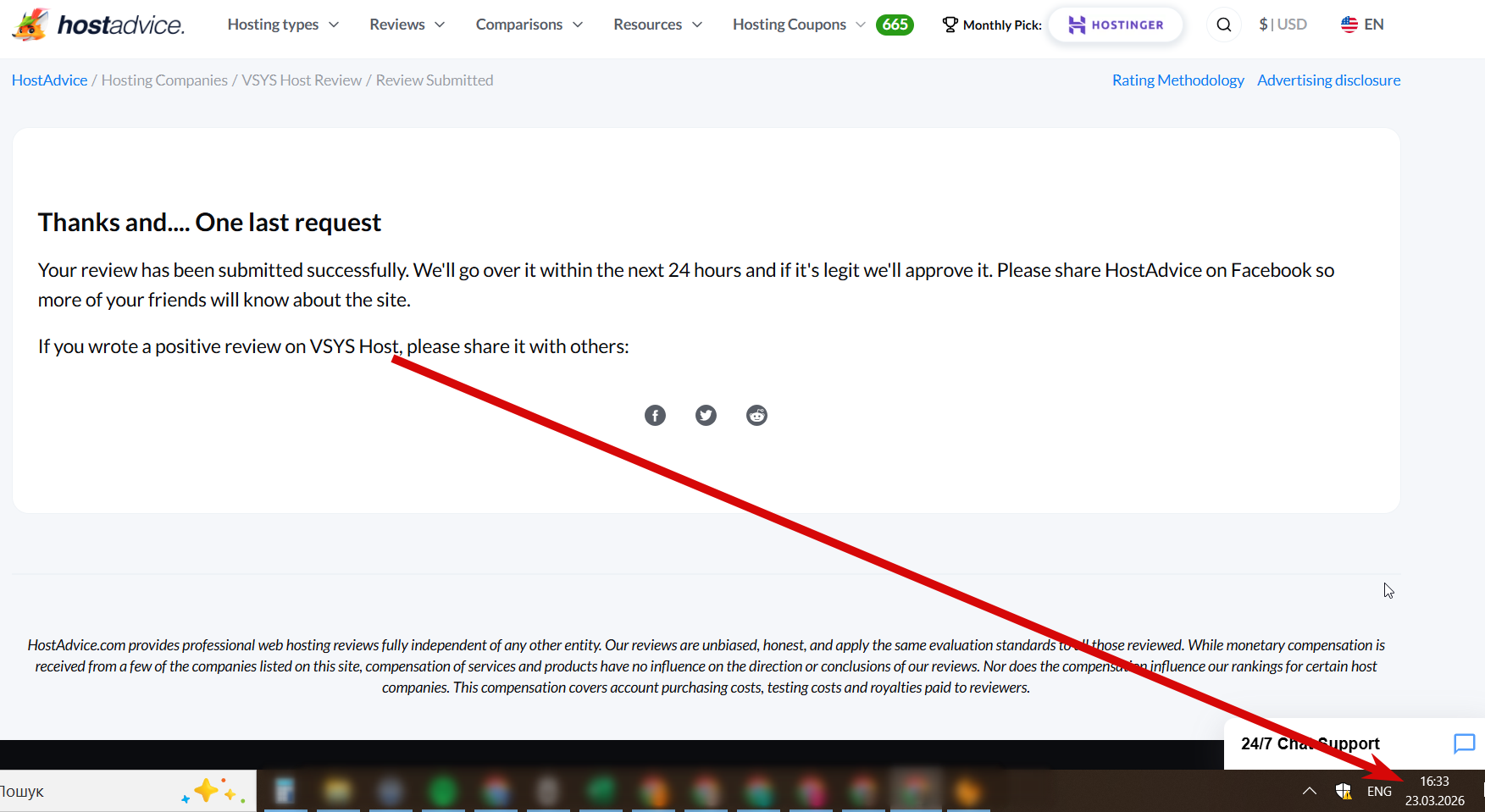Open the Comparisons dropdown

tap(529, 25)
